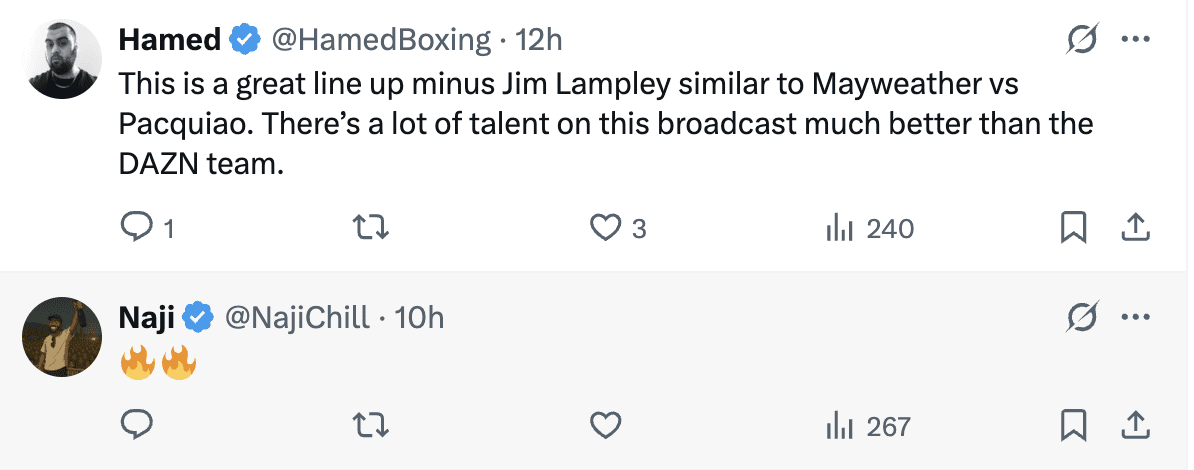Reply to Hamed's tweet

tap(135, 229)
